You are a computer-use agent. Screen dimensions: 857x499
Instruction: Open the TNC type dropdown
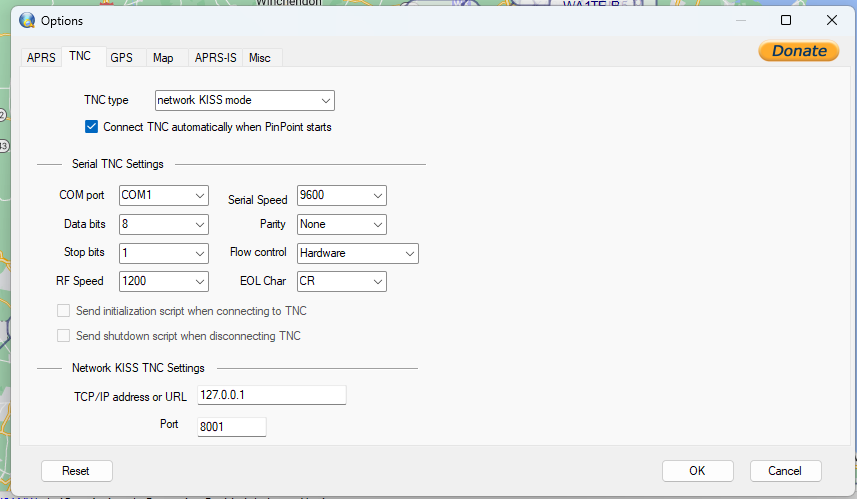click(244, 101)
